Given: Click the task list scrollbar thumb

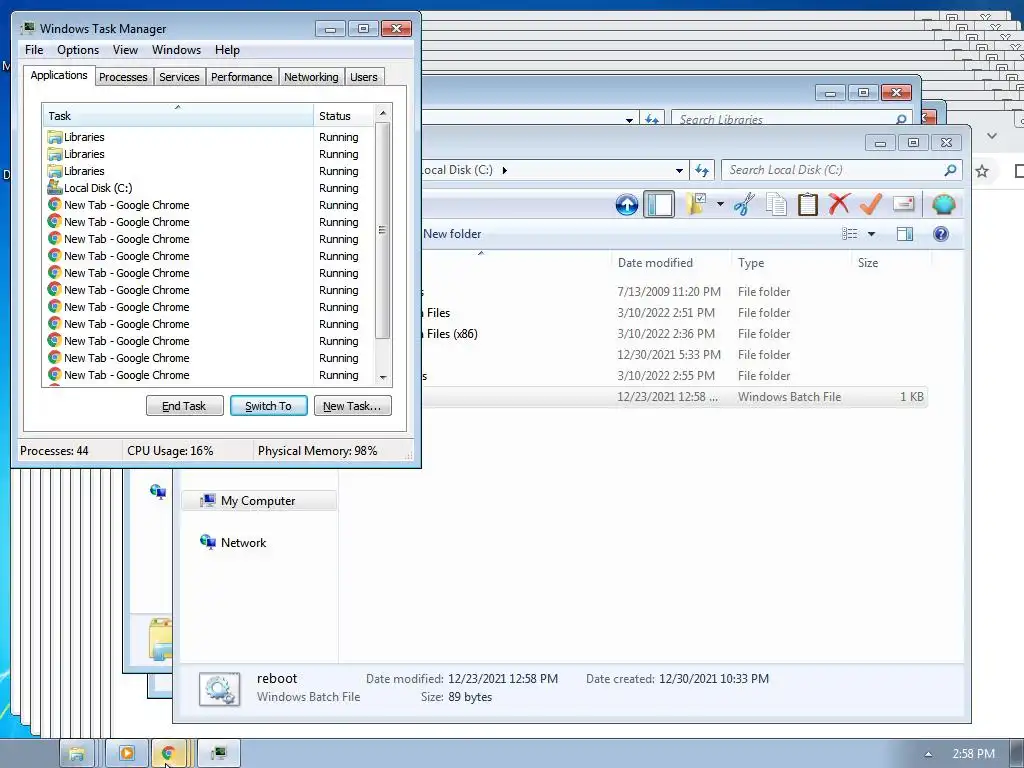Looking at the screenshot, I should pos(383,230).
